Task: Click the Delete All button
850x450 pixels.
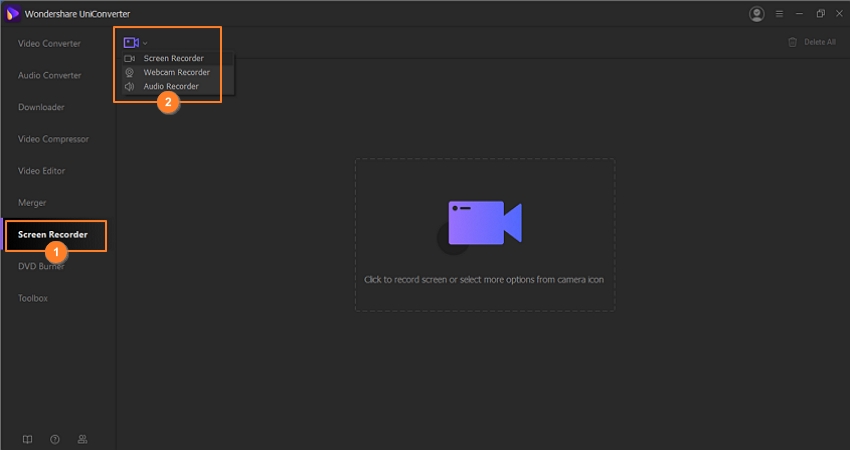Action: pos(812,42)
